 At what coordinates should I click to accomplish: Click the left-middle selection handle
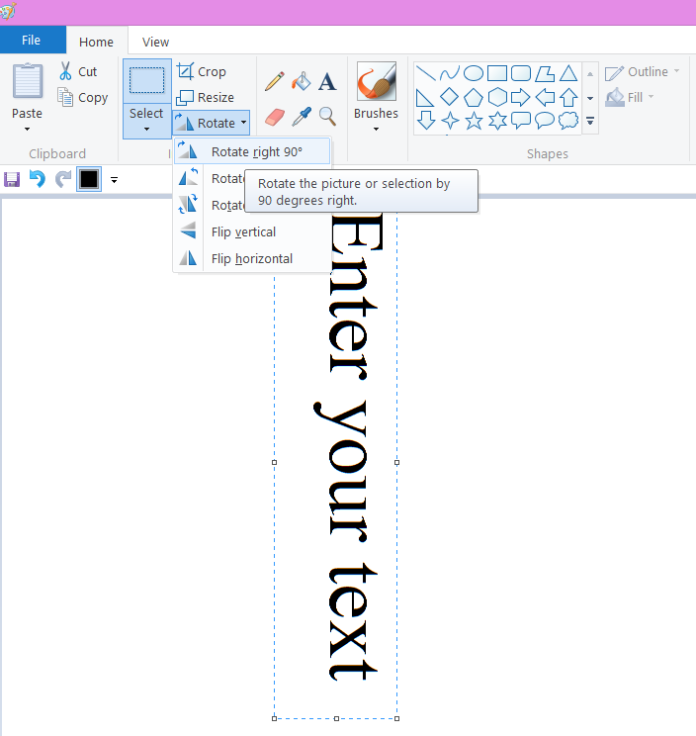275,462
